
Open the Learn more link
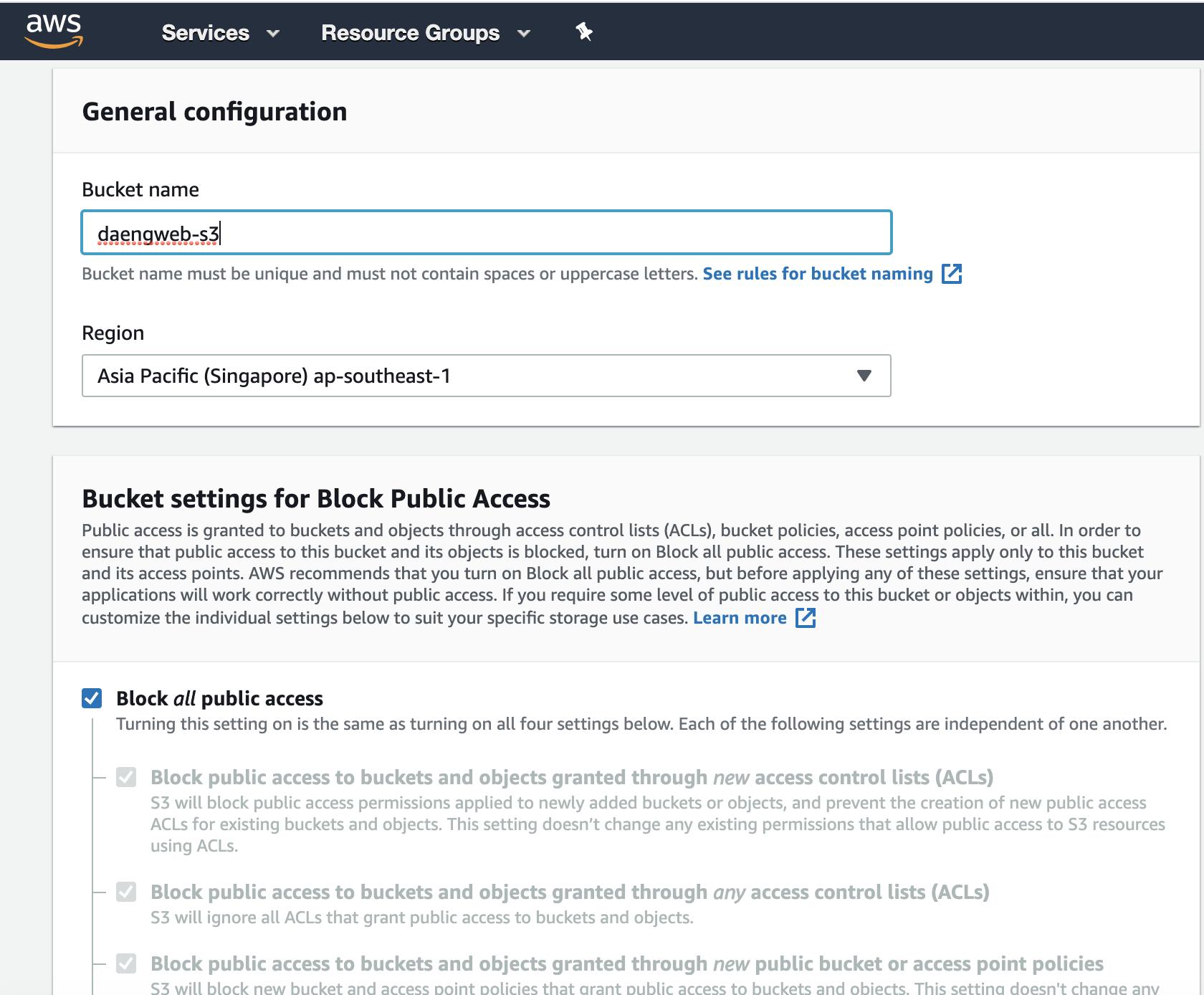[740, 617]
